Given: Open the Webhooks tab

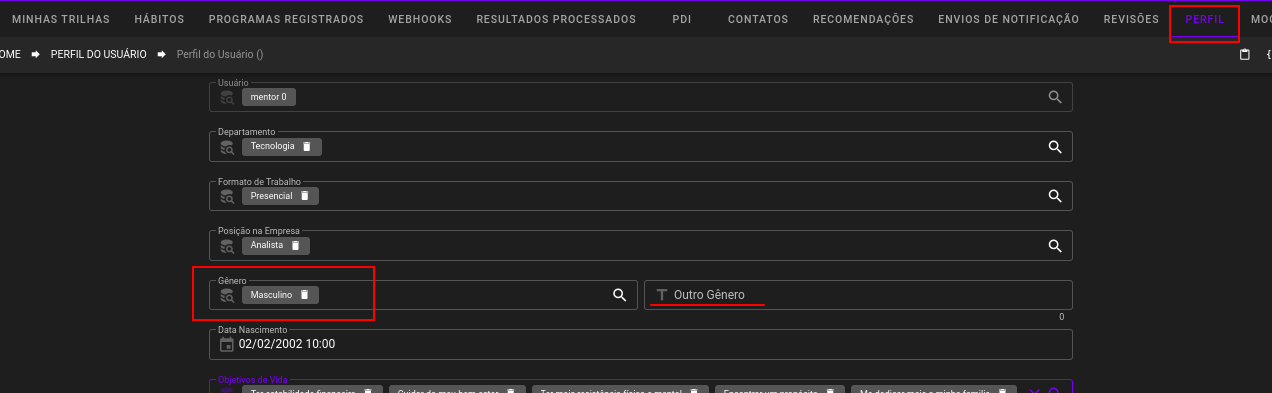Looking at the screenshot, I should tap(420, 19).
